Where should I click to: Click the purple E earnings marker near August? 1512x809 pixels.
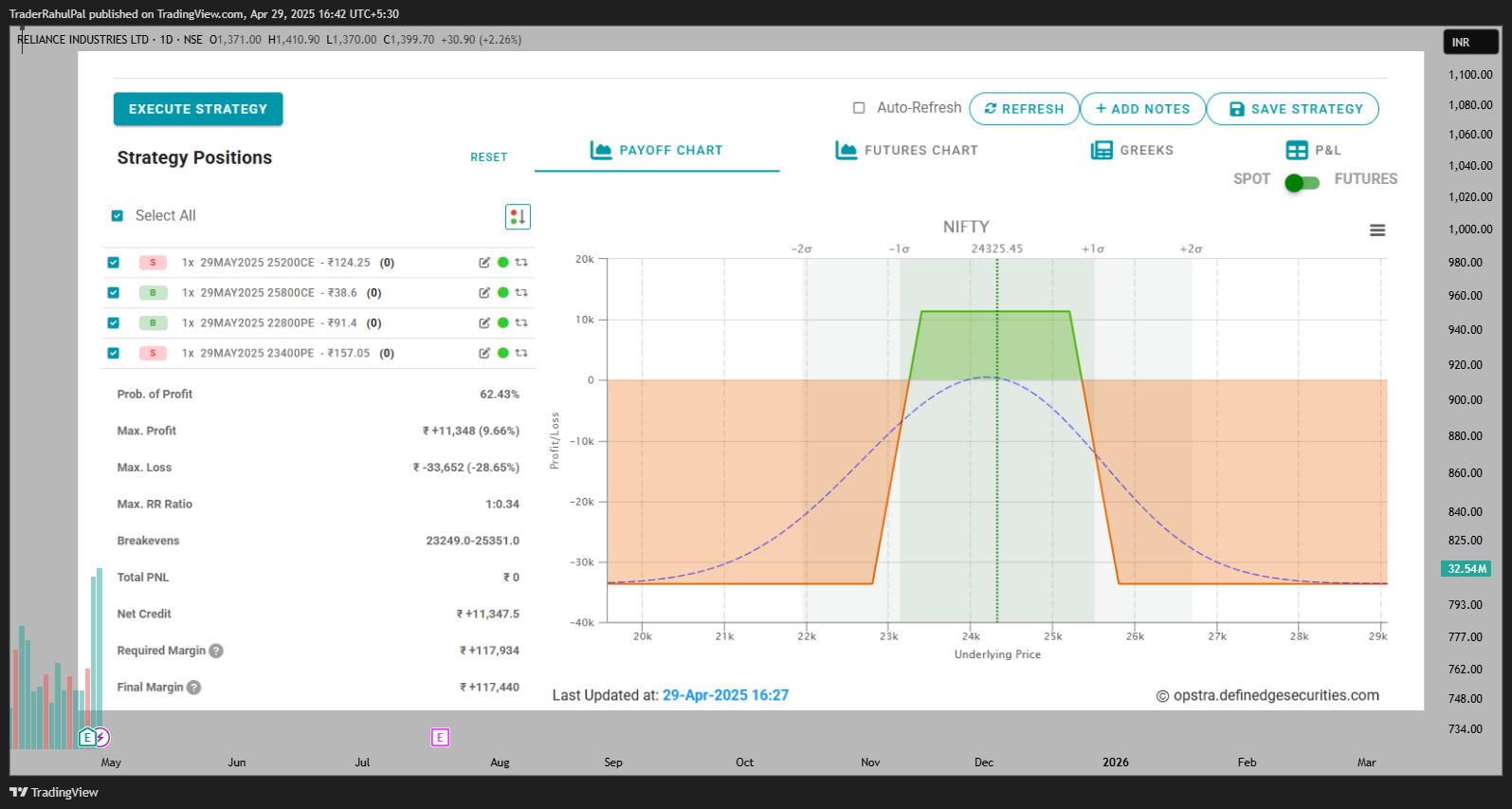pyautogui.click(x=440, y=737)
